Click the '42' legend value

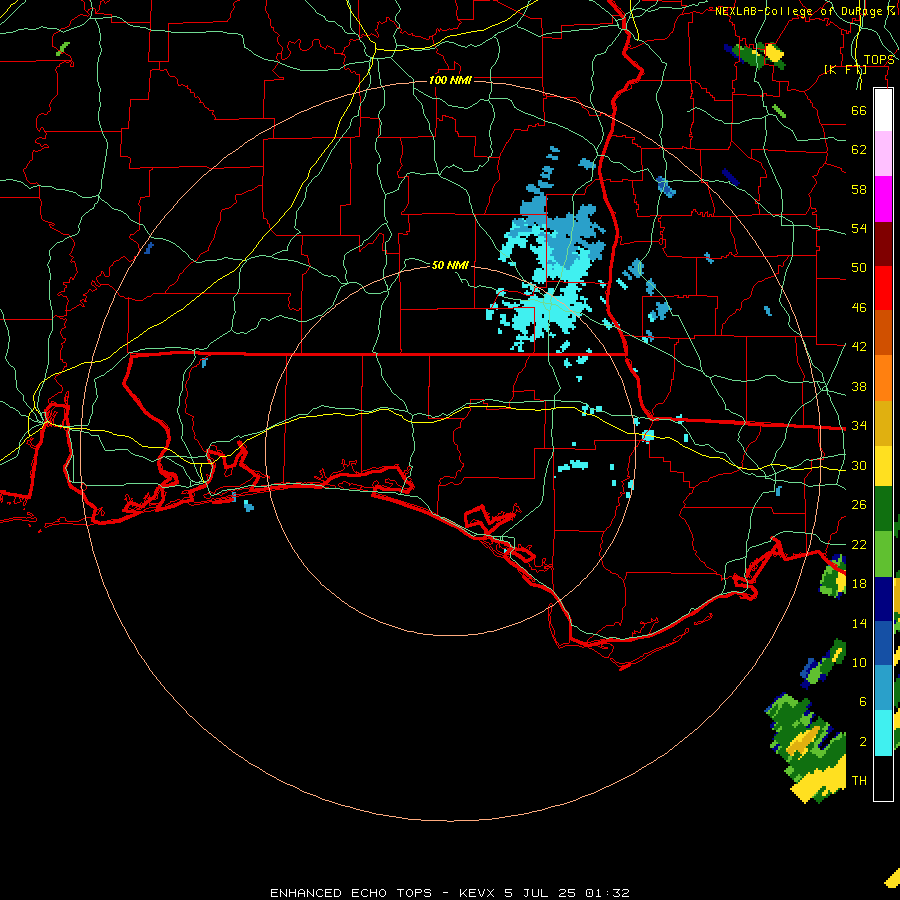[x=859, y=347]
